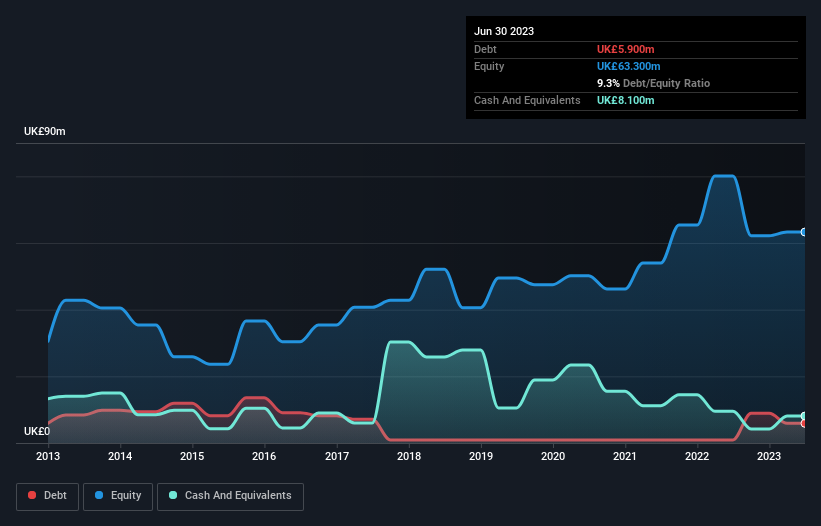Click the teal Cash legend dot

pyautogui.click(x=173, y=495)
